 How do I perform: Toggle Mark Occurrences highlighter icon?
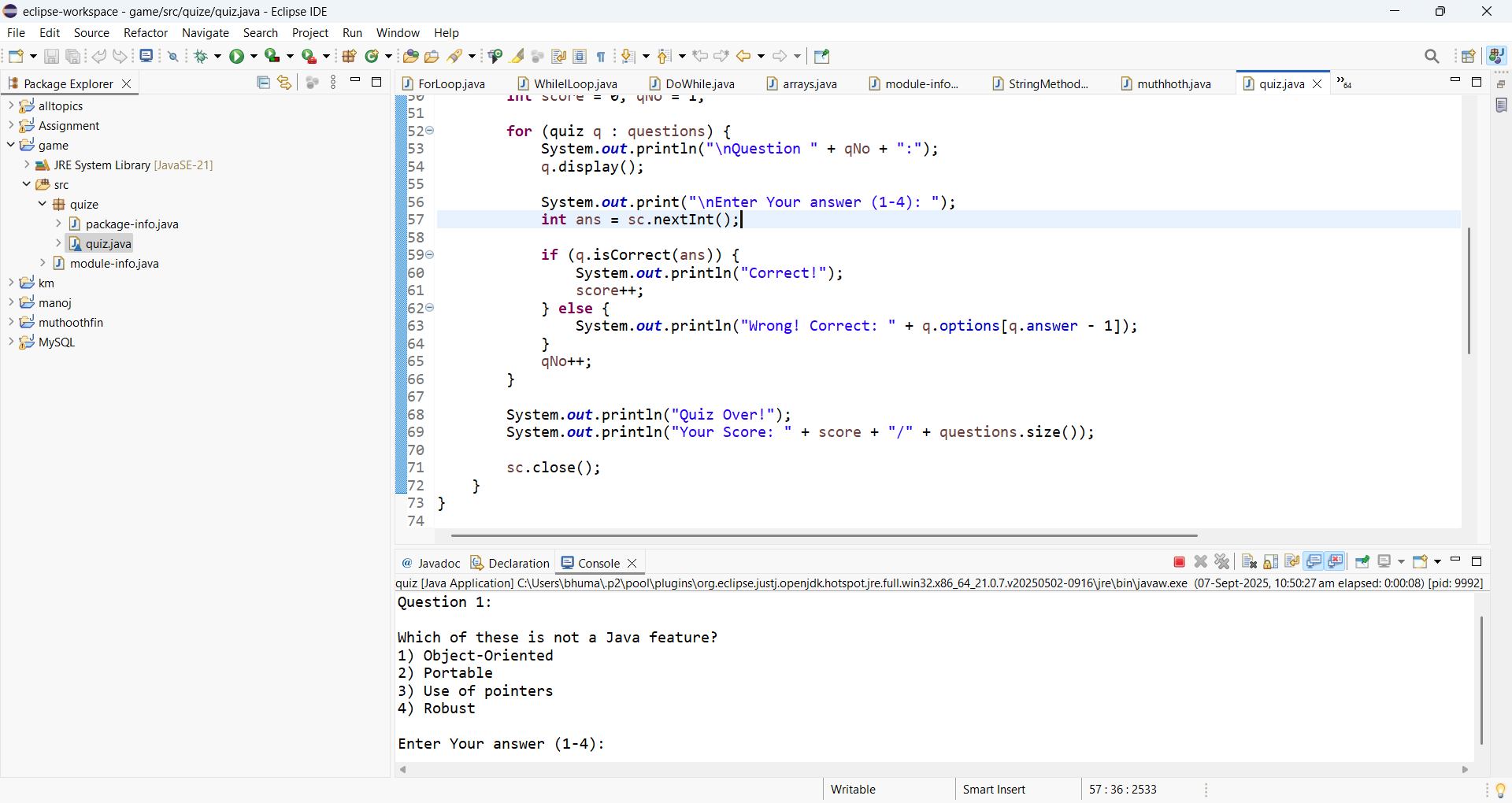[x=517, y=56]
